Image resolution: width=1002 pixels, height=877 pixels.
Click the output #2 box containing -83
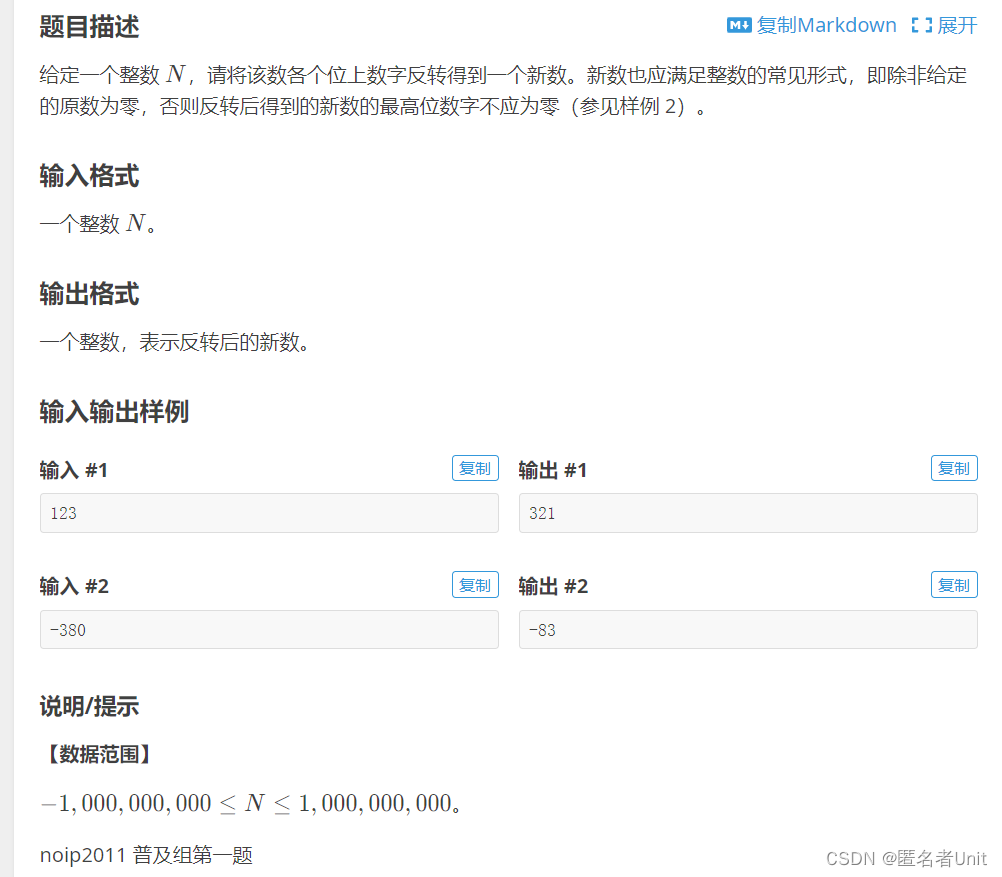748,630
